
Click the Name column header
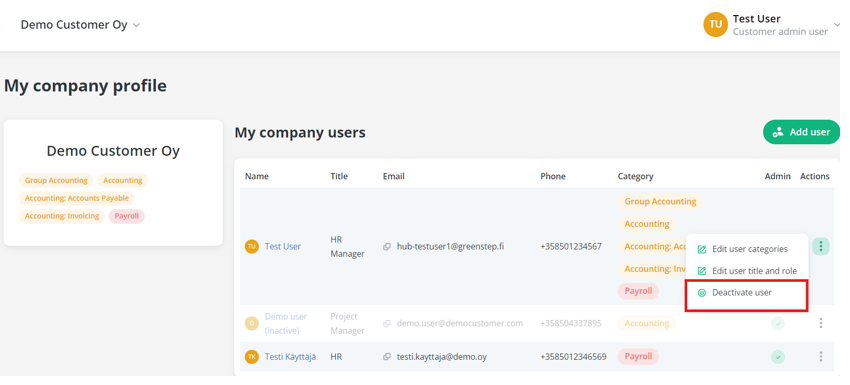pyautogui.click(x=256, y=176)
